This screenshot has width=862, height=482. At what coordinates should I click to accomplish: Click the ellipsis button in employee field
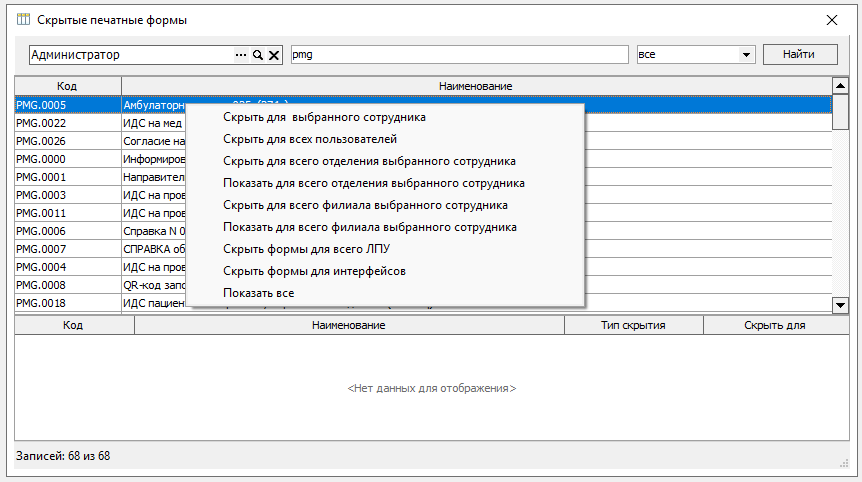[x=241, y=55]
